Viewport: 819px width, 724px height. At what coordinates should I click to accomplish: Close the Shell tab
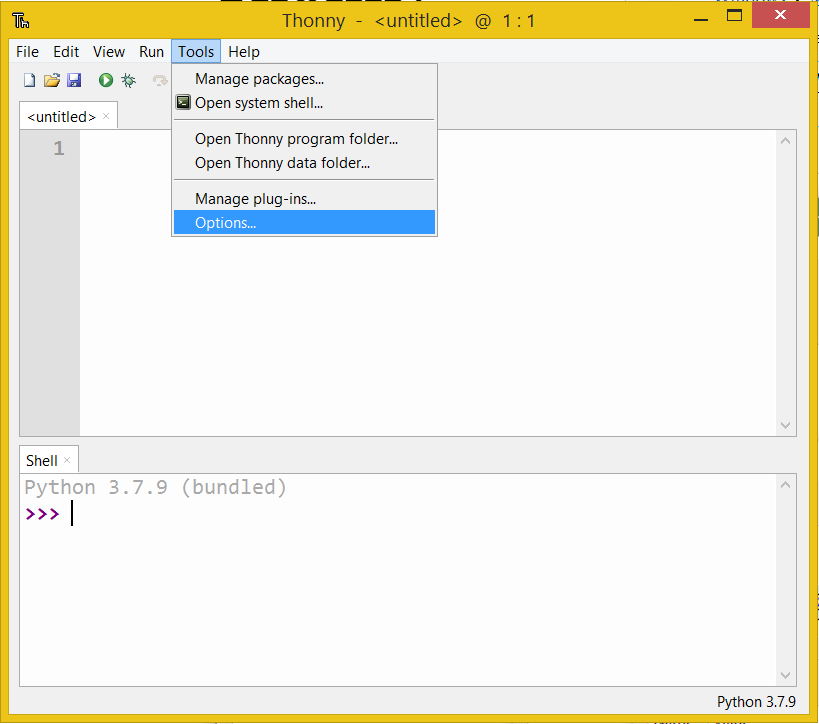[x=67, y=460]
